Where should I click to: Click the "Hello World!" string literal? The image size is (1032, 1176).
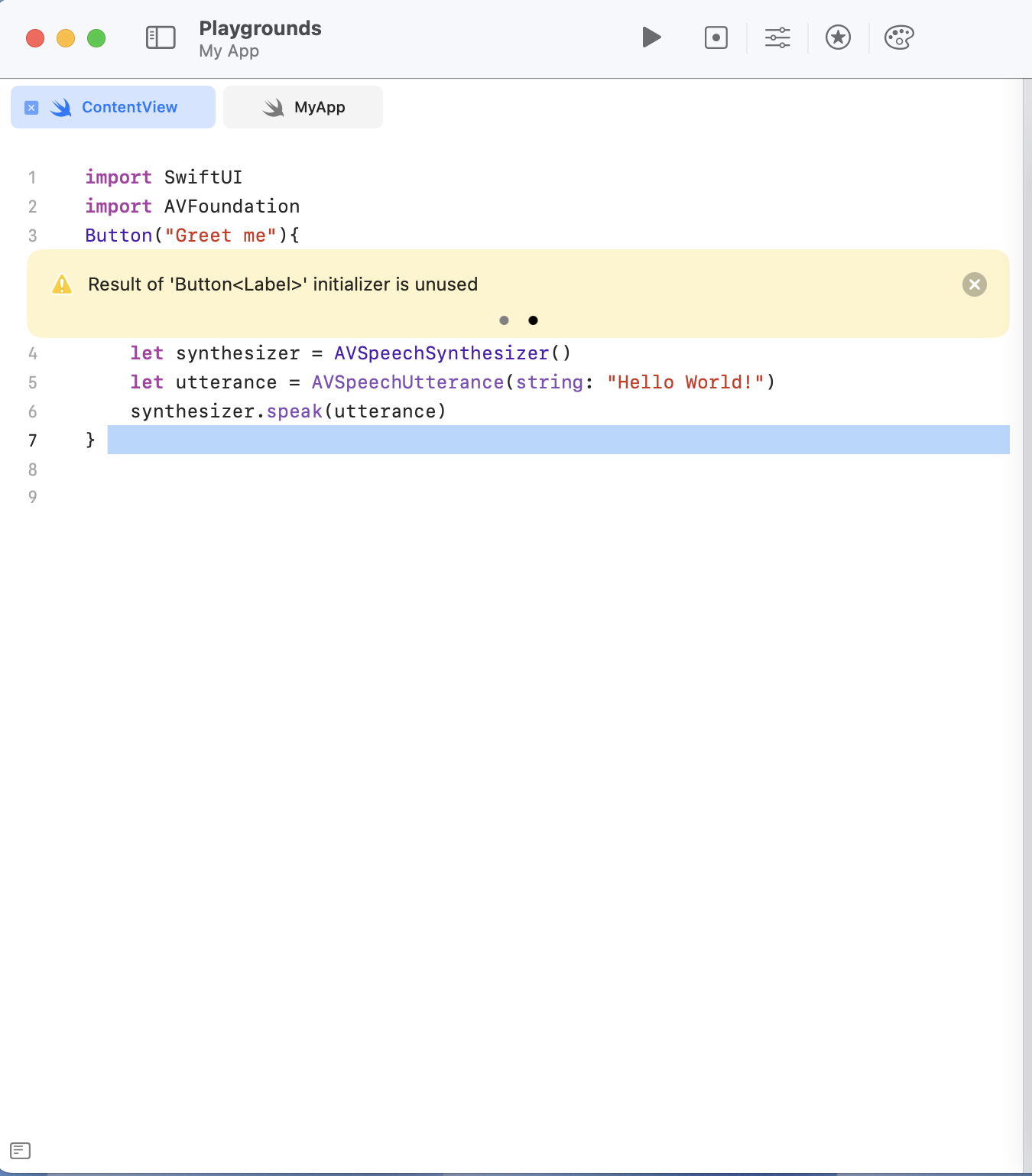[x=686, y=382]
